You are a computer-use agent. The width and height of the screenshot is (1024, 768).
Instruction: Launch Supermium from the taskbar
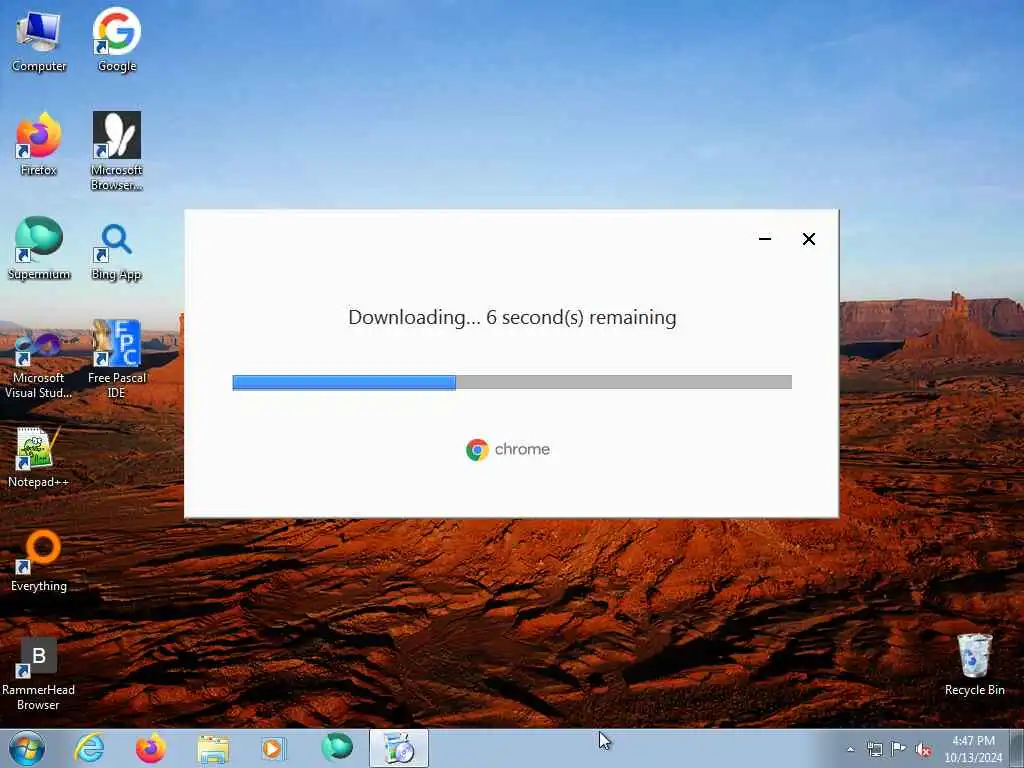point(337,748)
